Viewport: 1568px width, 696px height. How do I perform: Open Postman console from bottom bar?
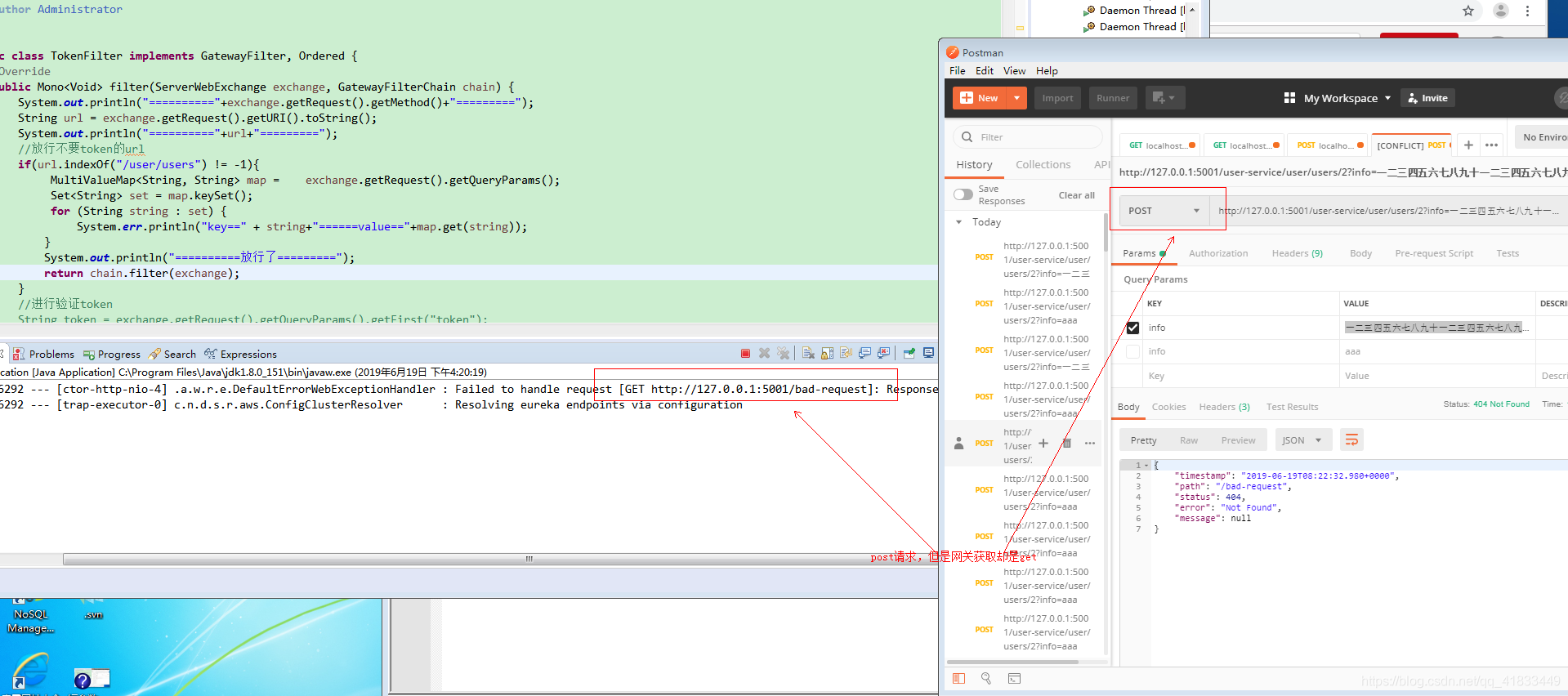tap(1014, 679)
